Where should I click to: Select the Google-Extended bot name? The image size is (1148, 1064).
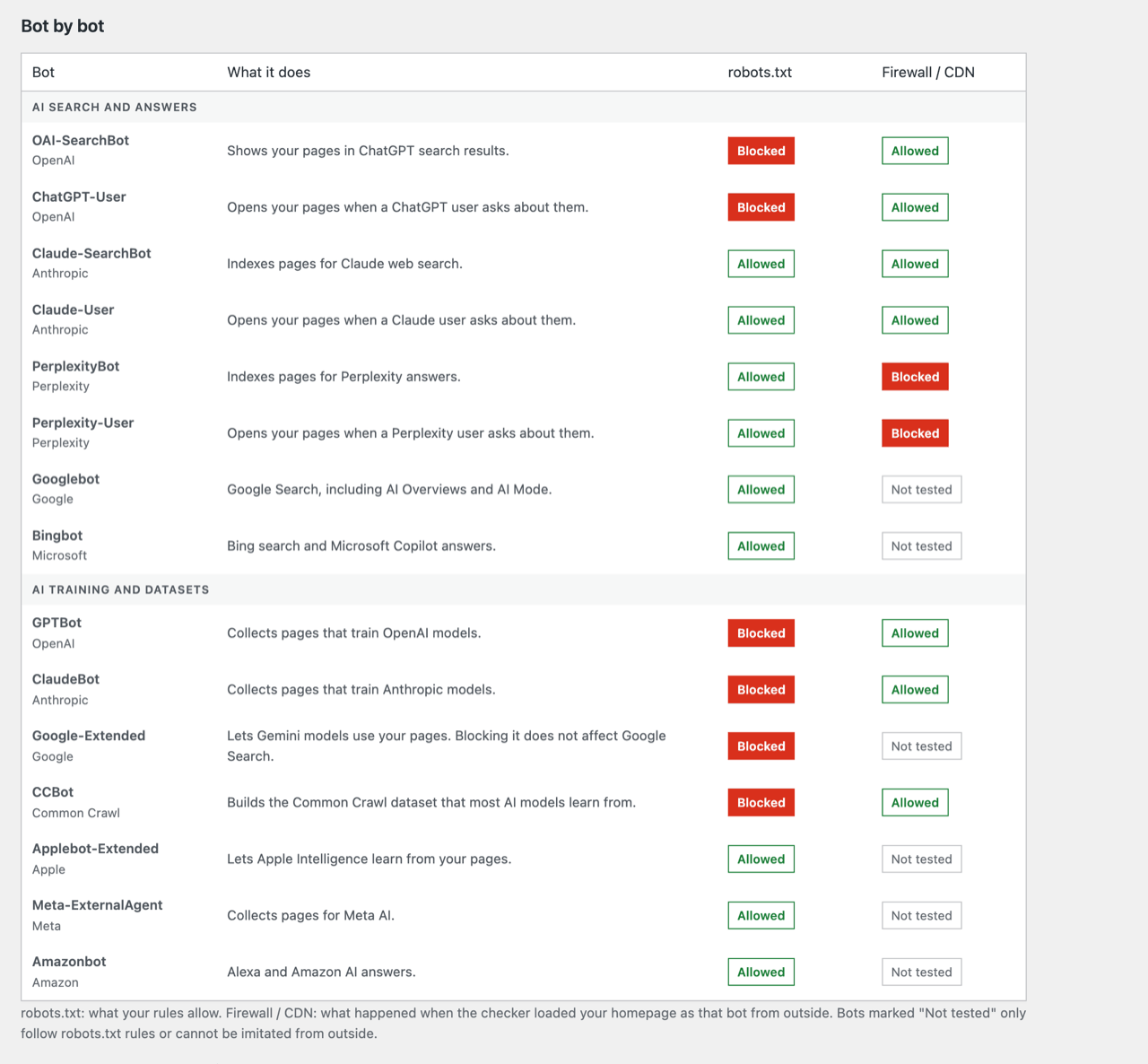point(89,736)
